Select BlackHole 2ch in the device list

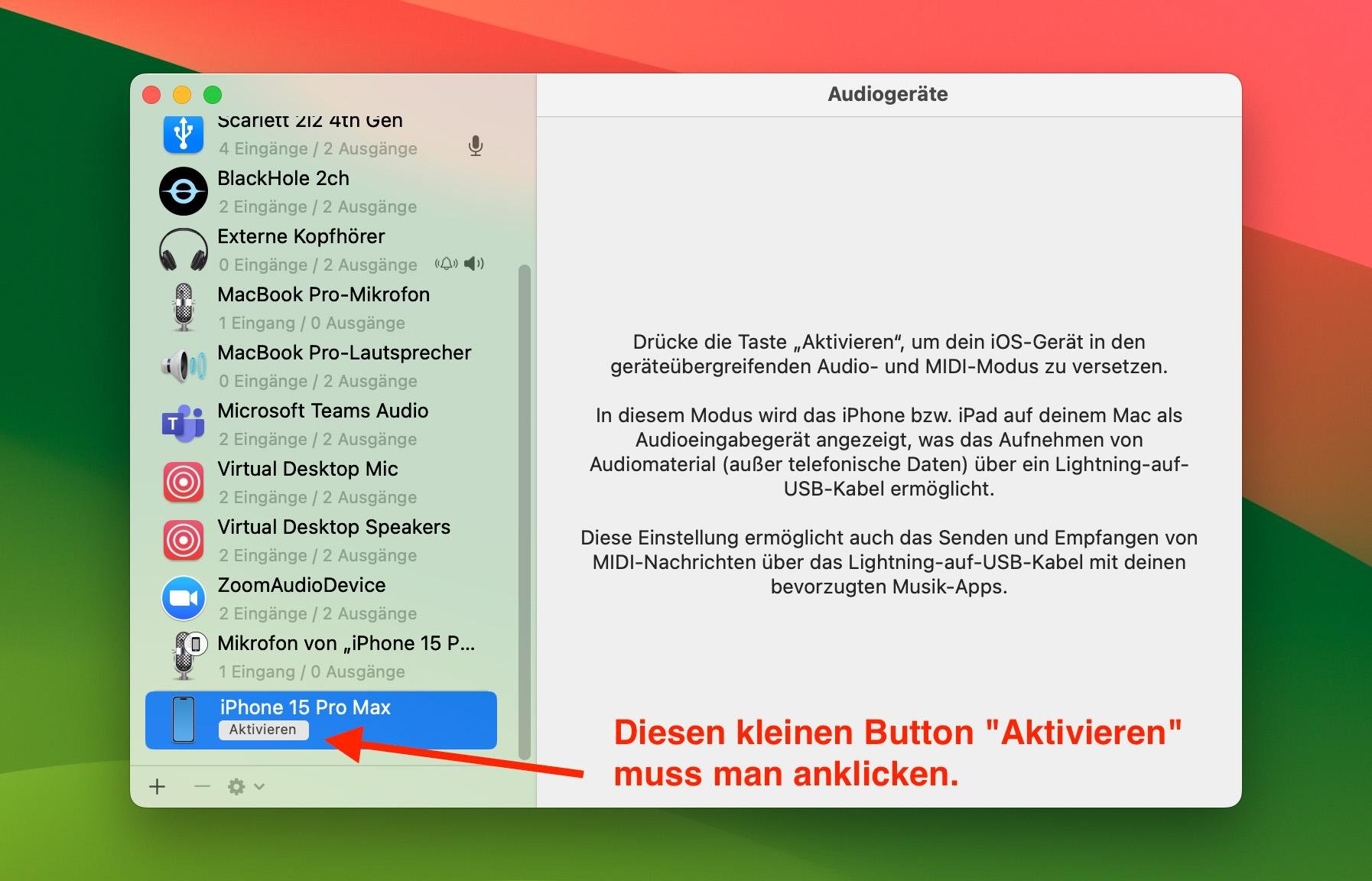click(321, 191)
